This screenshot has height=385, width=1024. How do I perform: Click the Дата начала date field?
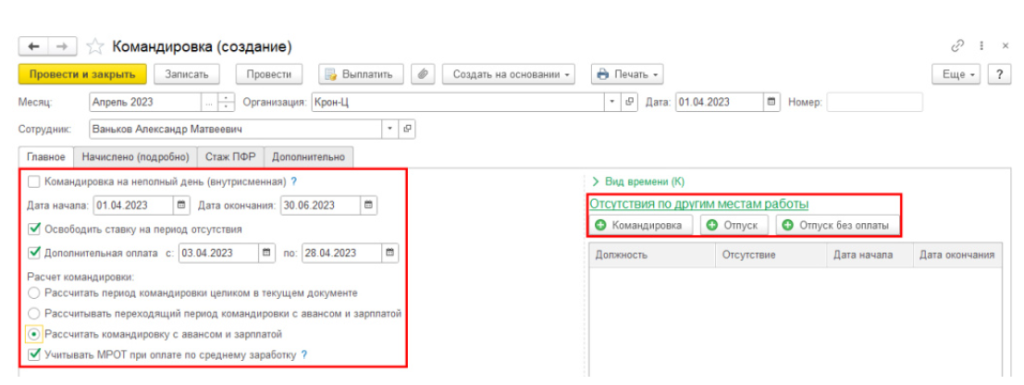click(x=134, y=205)
